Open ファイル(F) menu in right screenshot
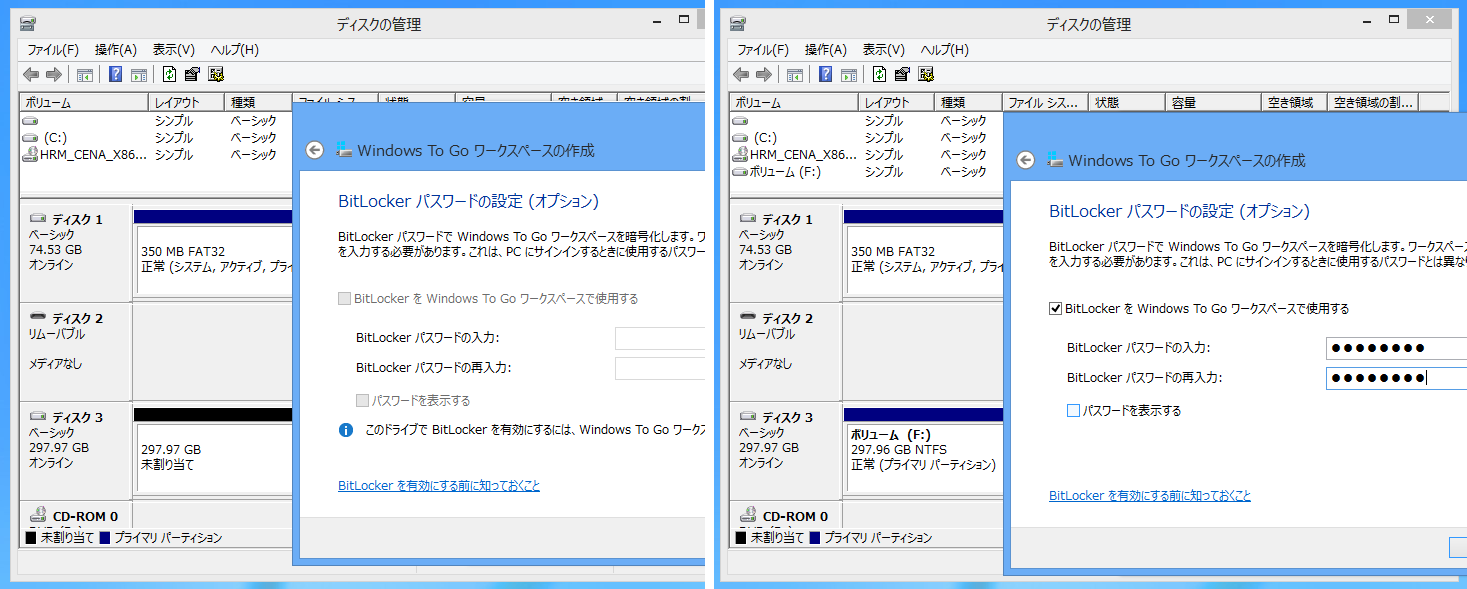 pyautogui.click(x=762, y=49)
